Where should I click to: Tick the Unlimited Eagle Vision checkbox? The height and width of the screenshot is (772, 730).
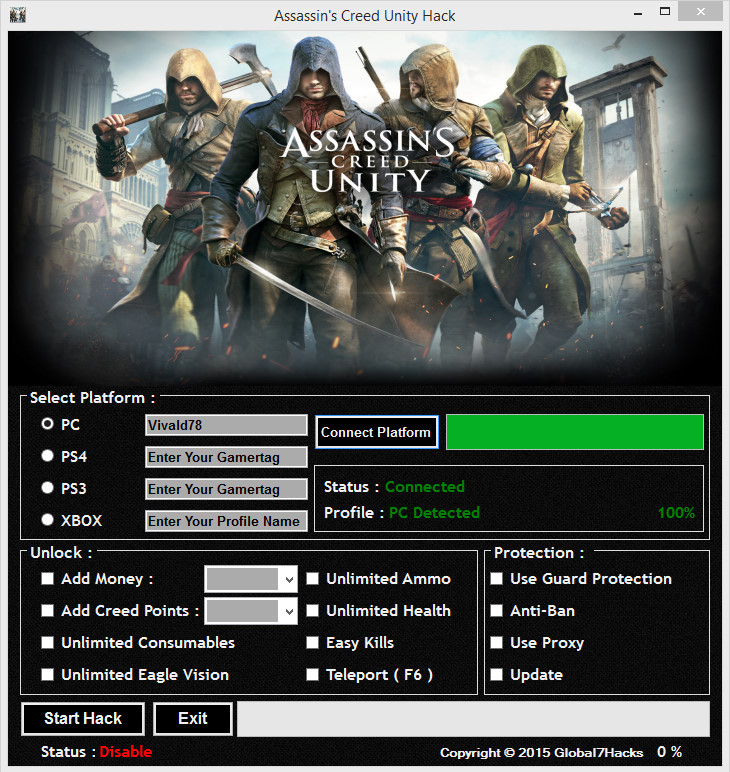pos(47,675)
